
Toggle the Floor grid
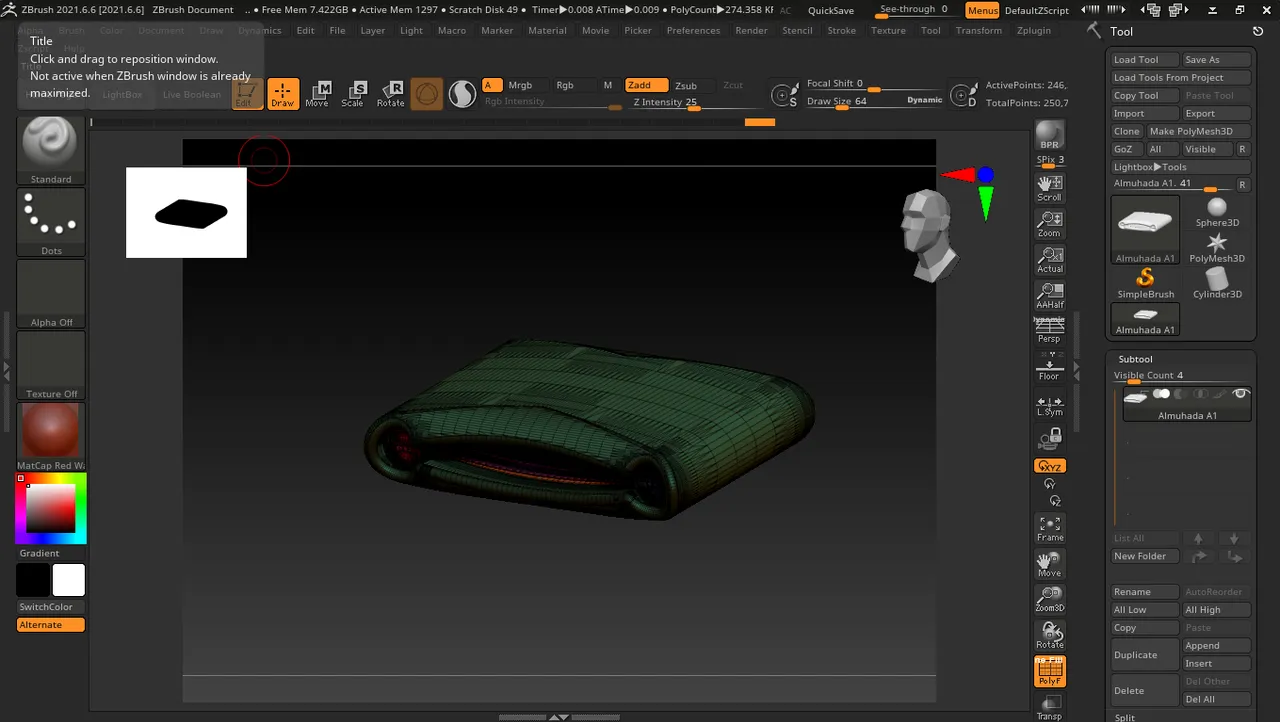coord(1049,367)
